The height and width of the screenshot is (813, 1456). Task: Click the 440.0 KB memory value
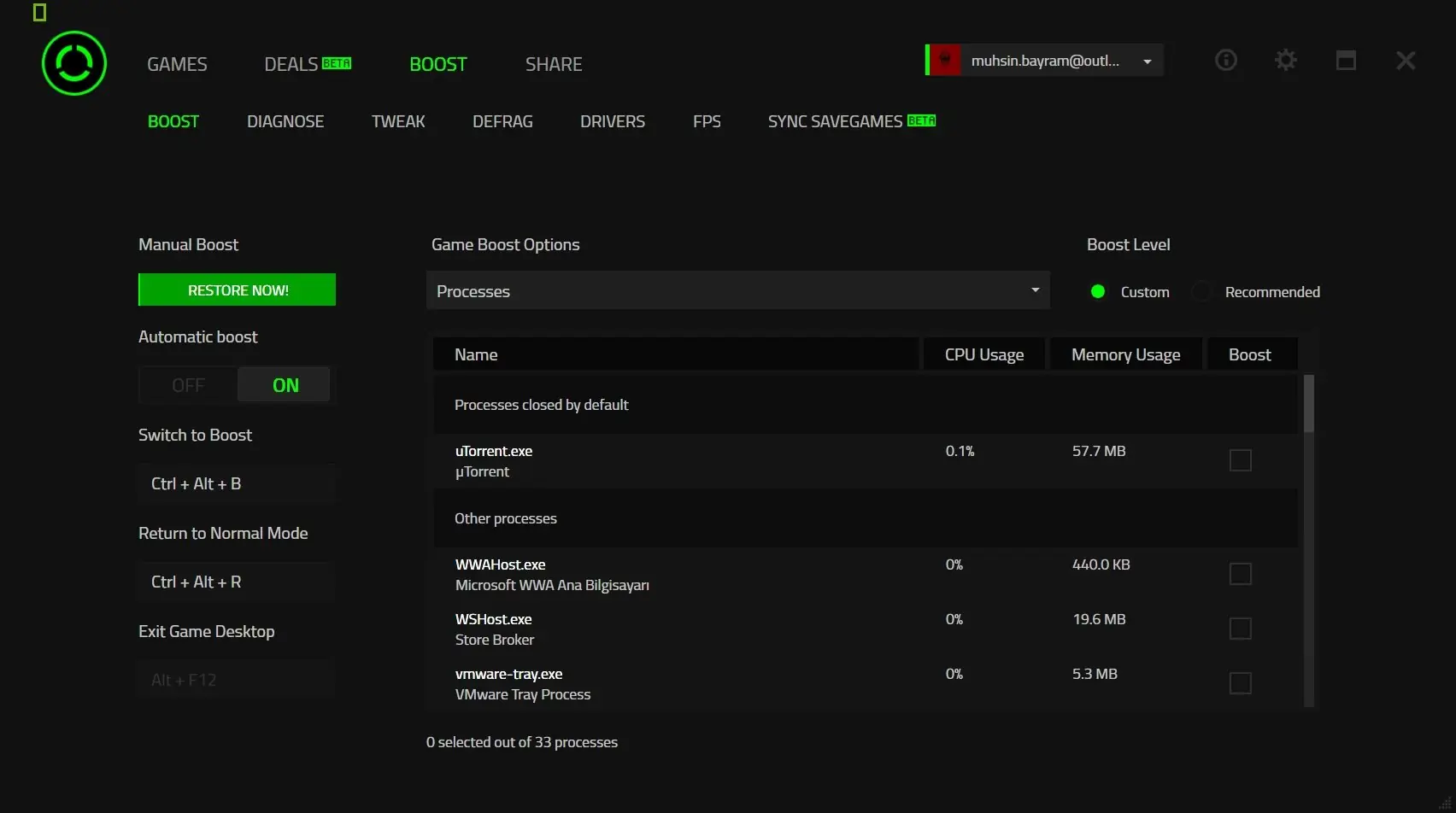point(1101,564)
